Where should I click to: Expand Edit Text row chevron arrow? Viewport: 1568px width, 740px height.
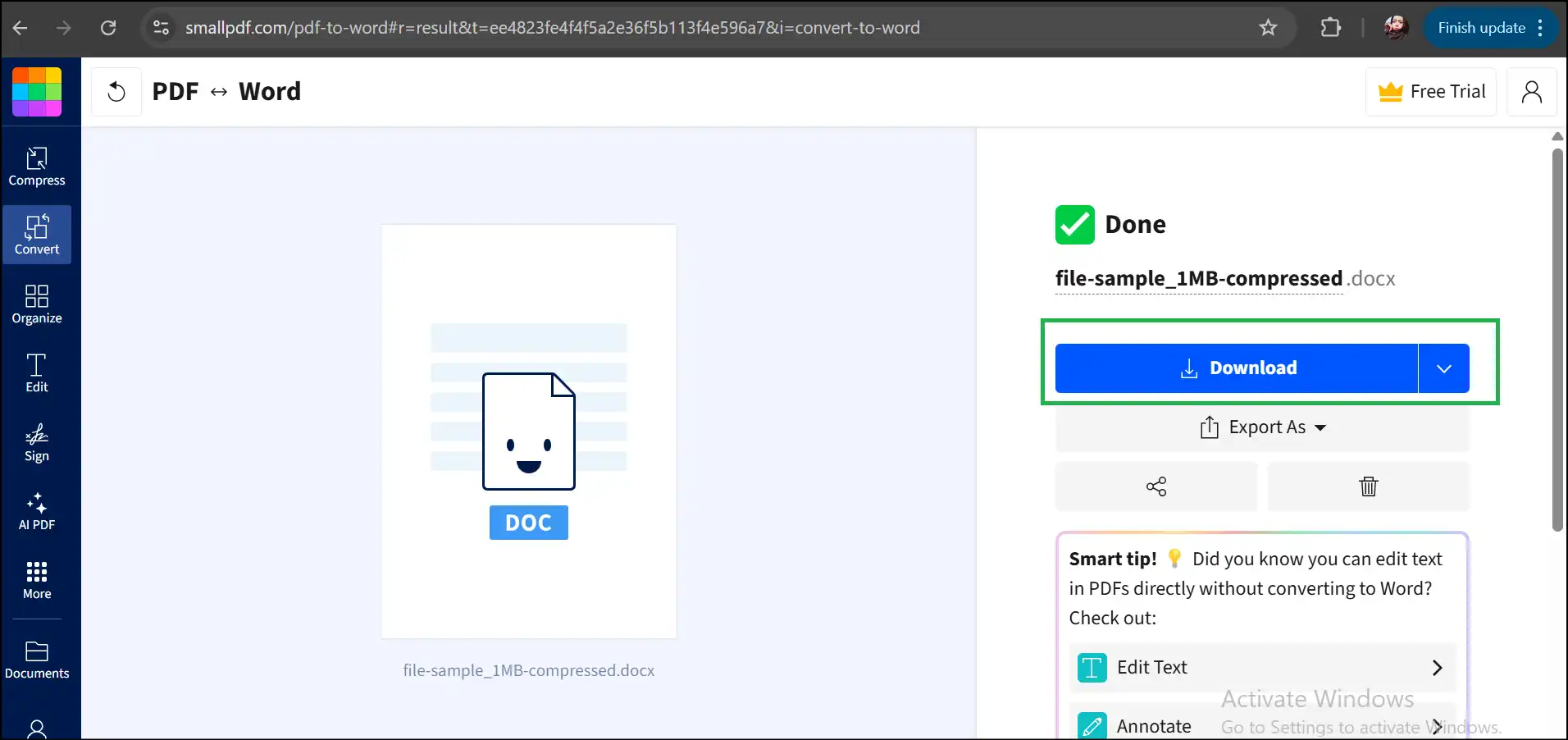1437,668
